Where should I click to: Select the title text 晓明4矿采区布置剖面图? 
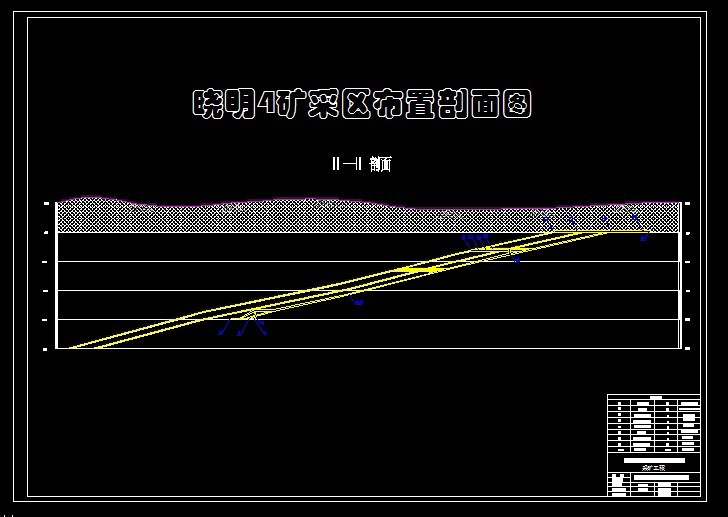click(362, 103)
